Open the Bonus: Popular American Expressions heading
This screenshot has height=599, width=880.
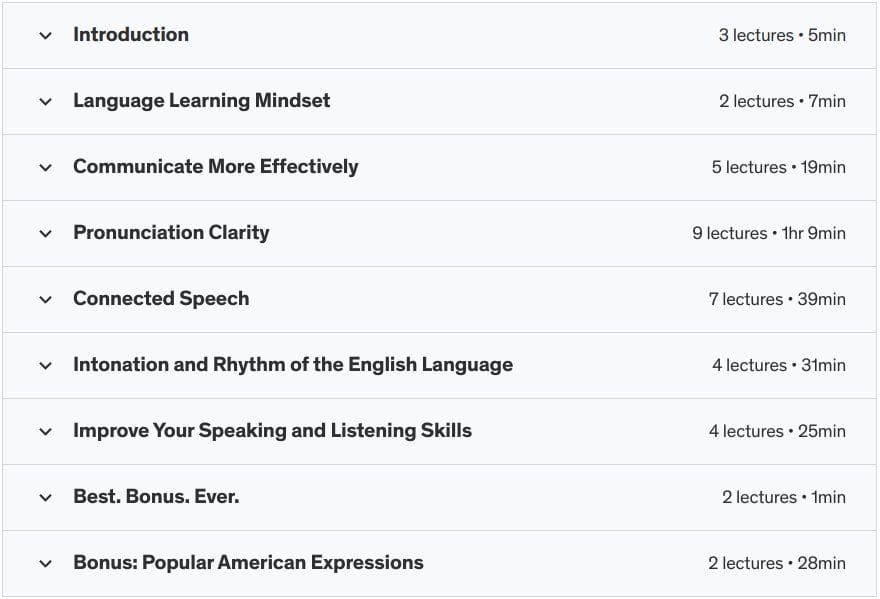pyautogui.click(x=248, y=563)
